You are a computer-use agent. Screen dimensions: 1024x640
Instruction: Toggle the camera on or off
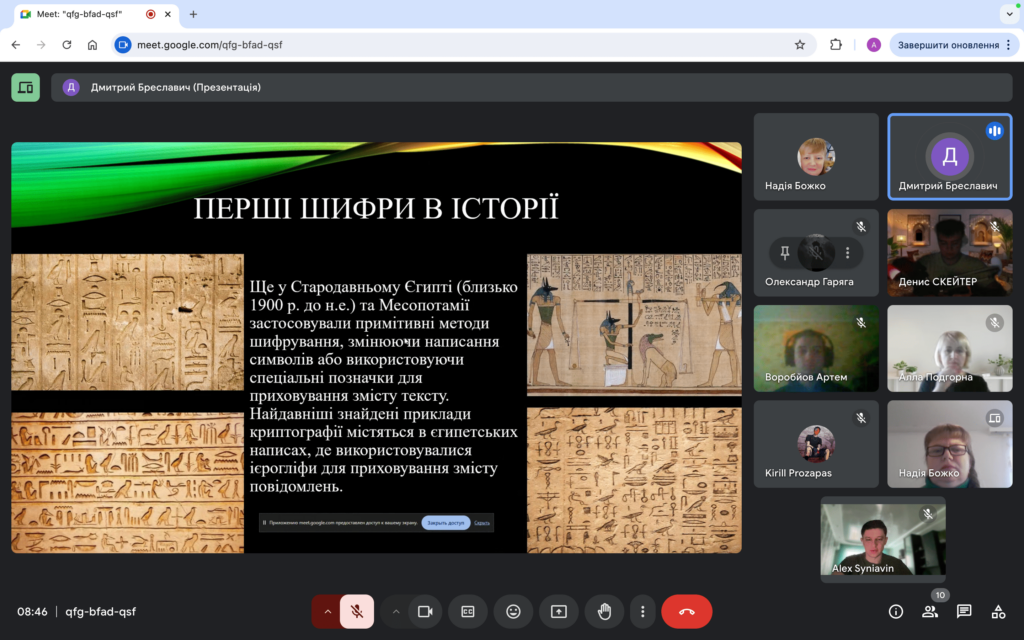pos(425,611)
